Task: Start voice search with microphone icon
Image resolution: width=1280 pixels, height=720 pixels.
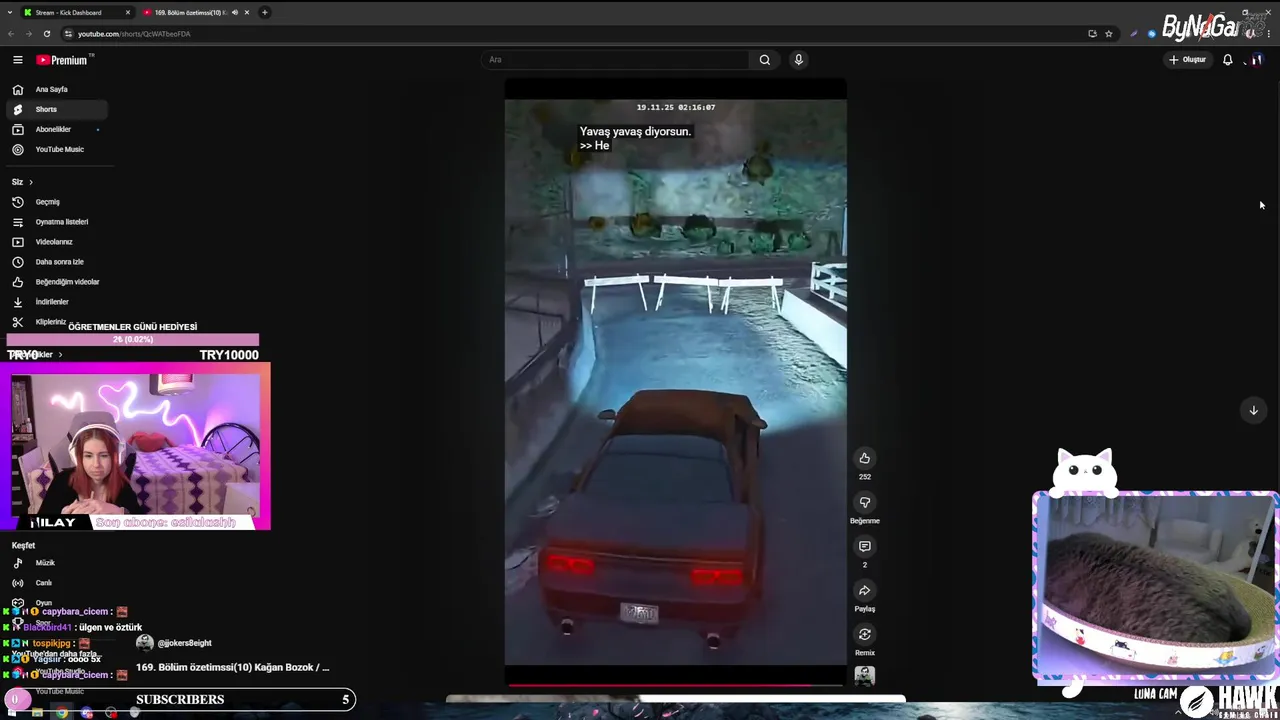Action: click(798, 60)
